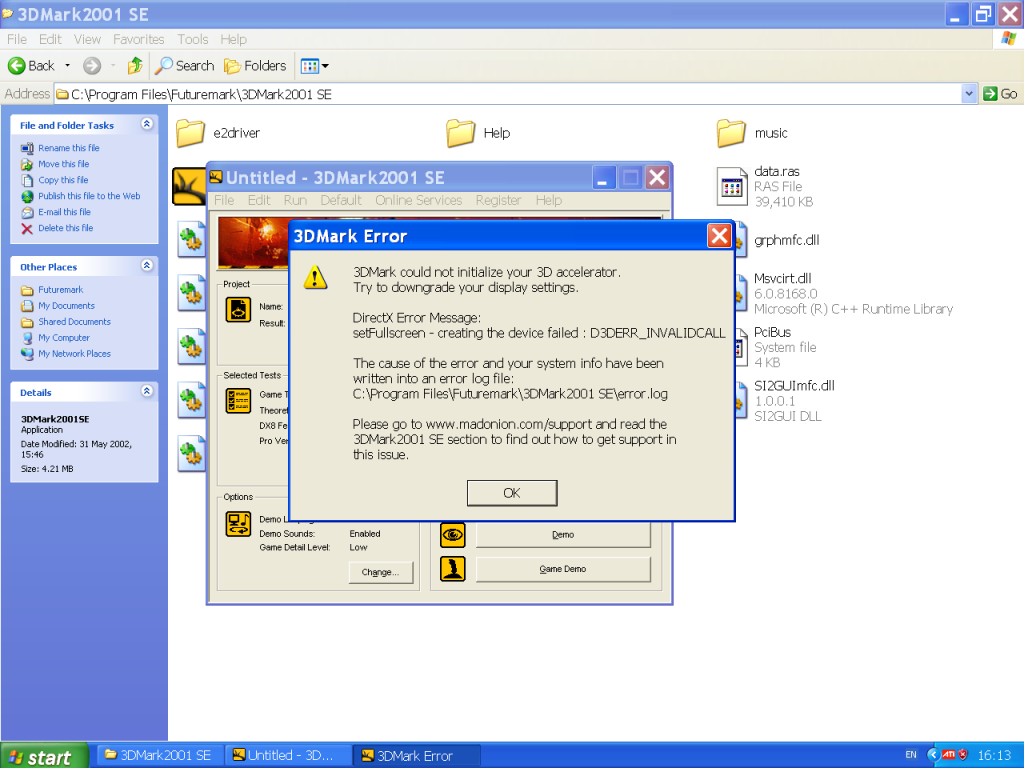Screen dimensions: 1024x768
Task: Select Msvcirt.dll file
Action: 782,279
